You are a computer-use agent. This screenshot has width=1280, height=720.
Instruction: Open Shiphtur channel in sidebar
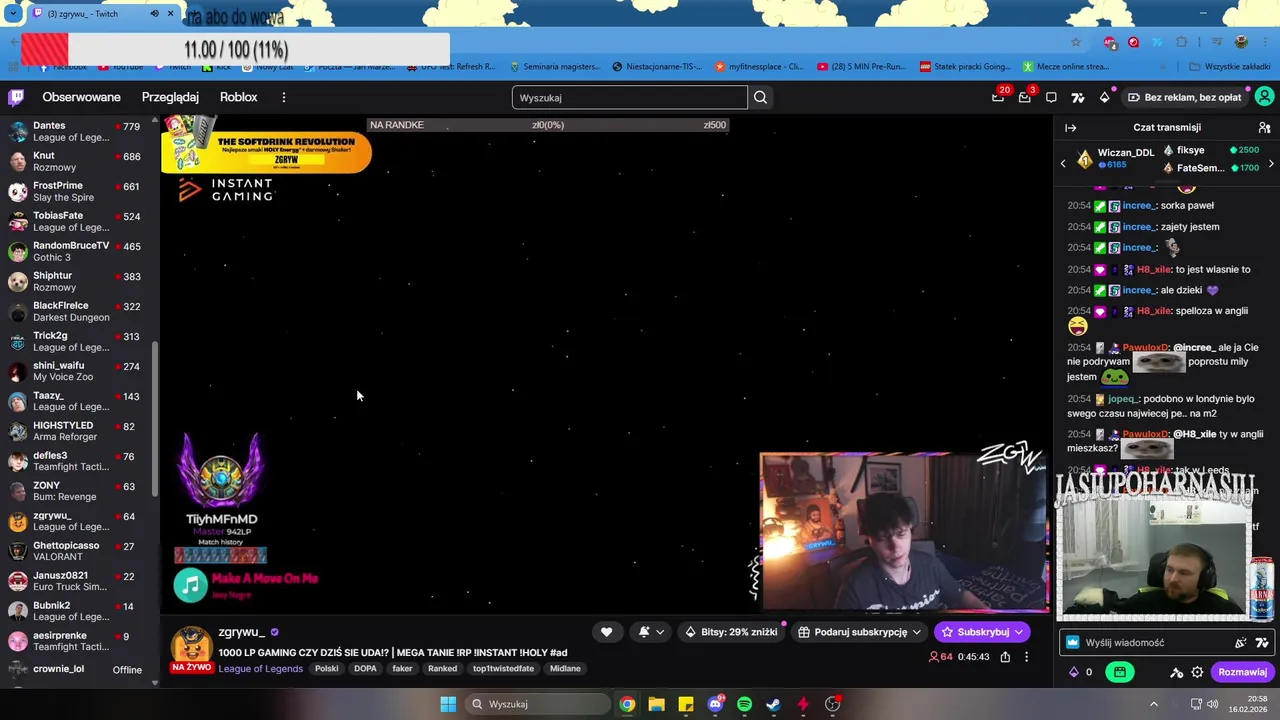pos(76,281)
